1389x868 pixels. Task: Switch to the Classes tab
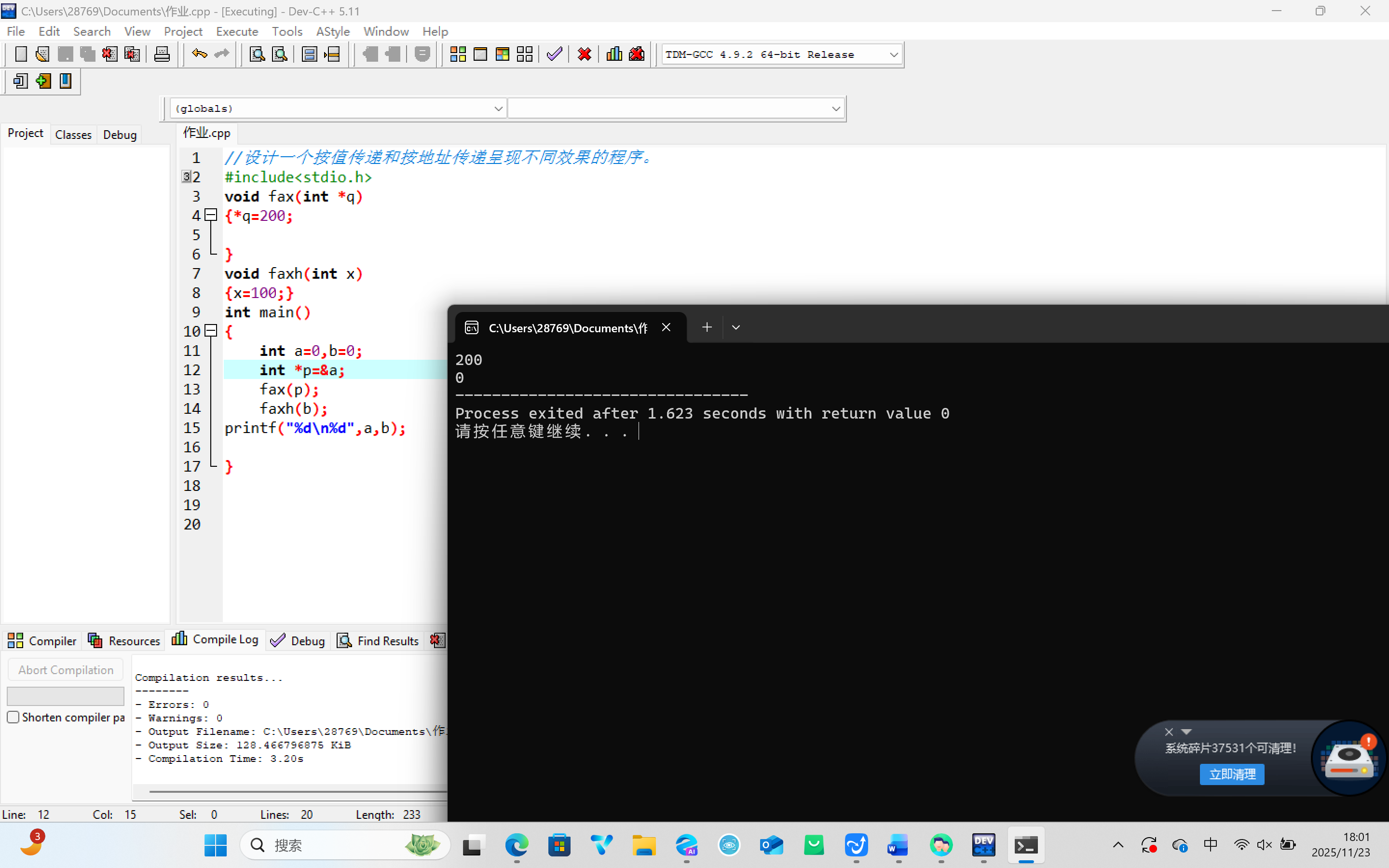tap(73, 135)
